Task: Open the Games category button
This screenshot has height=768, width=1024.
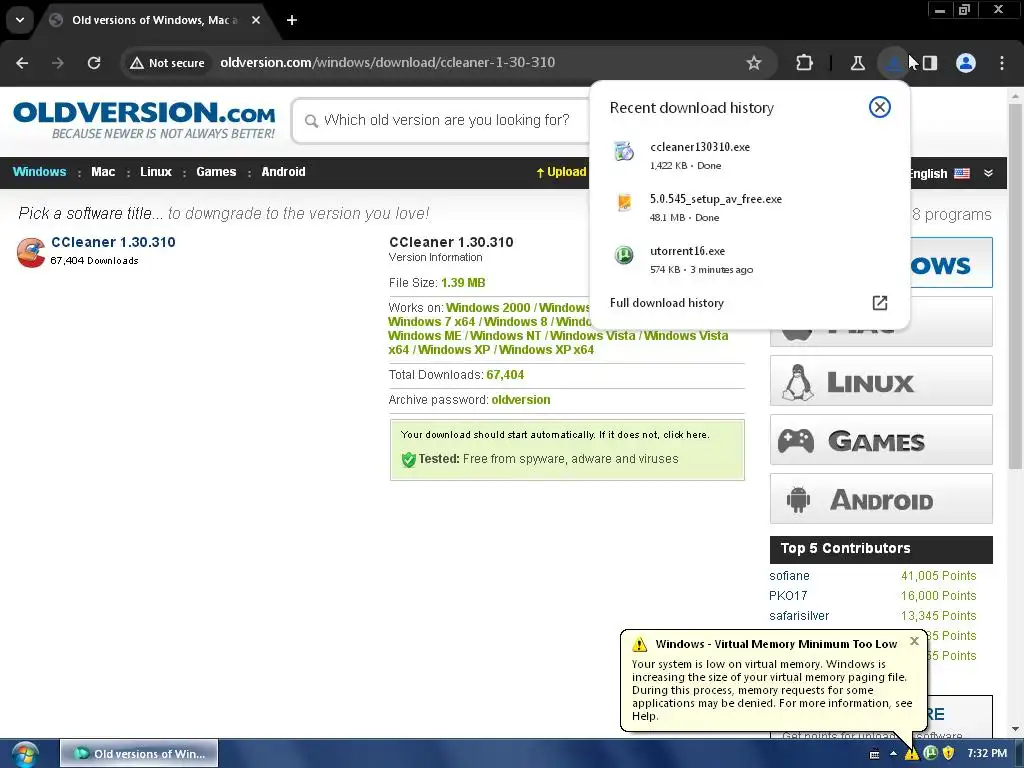Action: pyautogui.click(x=881, y=440)
